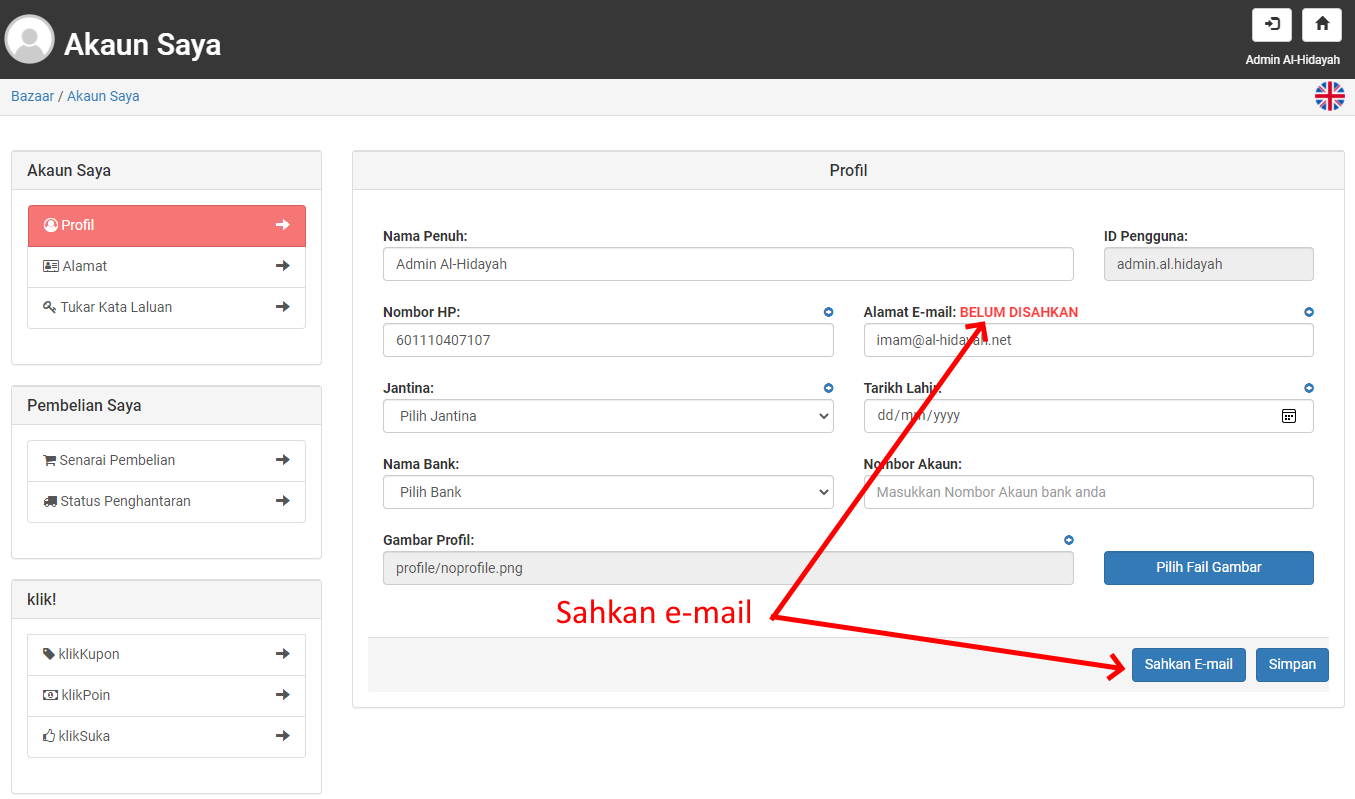The height and width of the screenshot is (799, 1355).
Task: Open Senarai Pembelian list
Action: click(166, 460)
